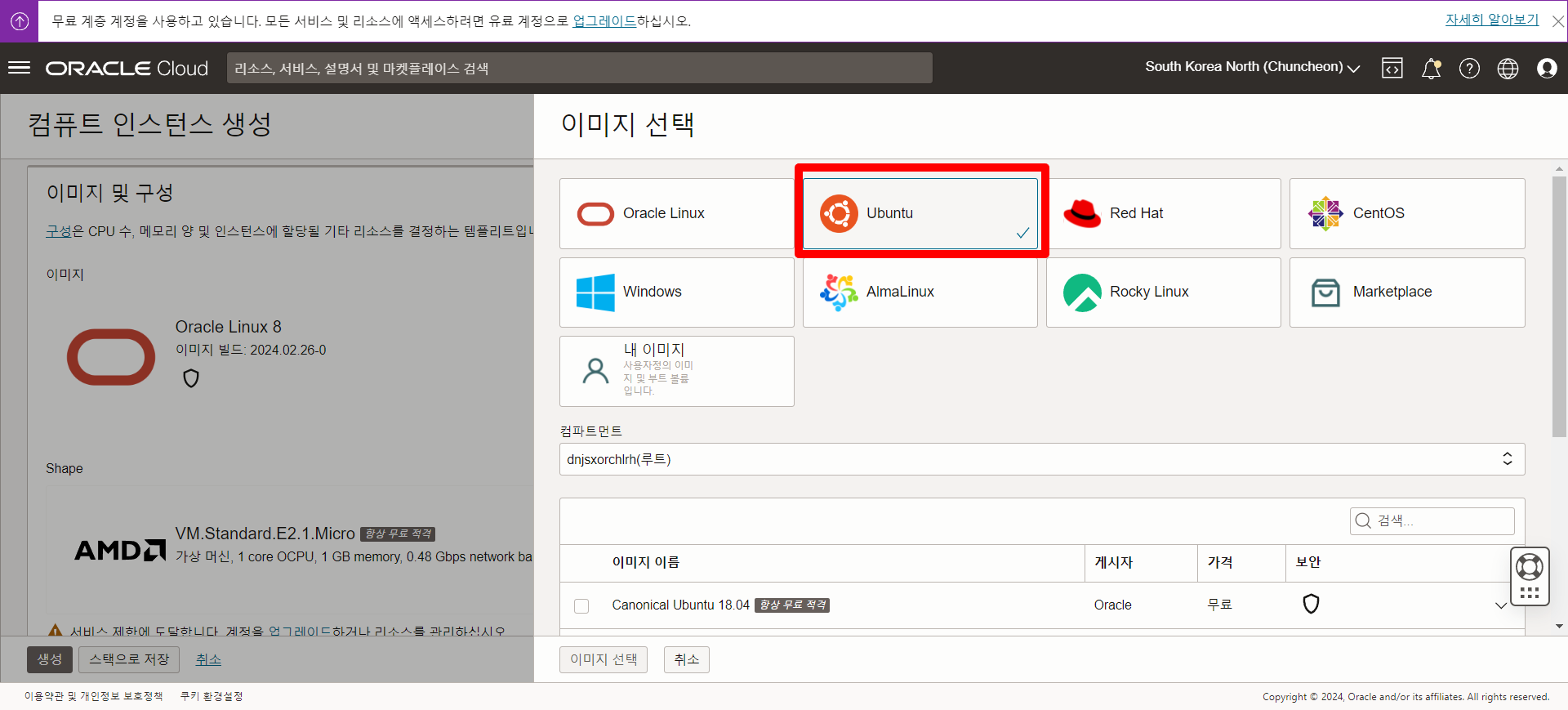Viewport: 1568px width, 710px height.
Task: Open Cloud Shell developer tools icon
Action: (x=1392, y=69)
